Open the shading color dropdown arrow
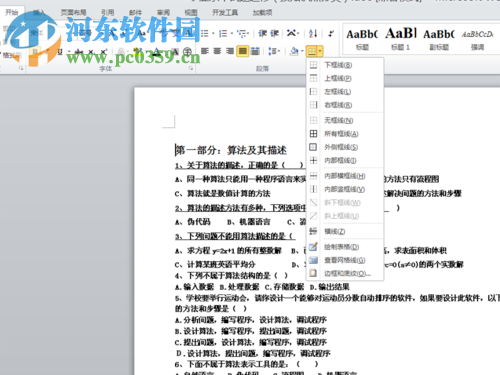 click(302, 51)
